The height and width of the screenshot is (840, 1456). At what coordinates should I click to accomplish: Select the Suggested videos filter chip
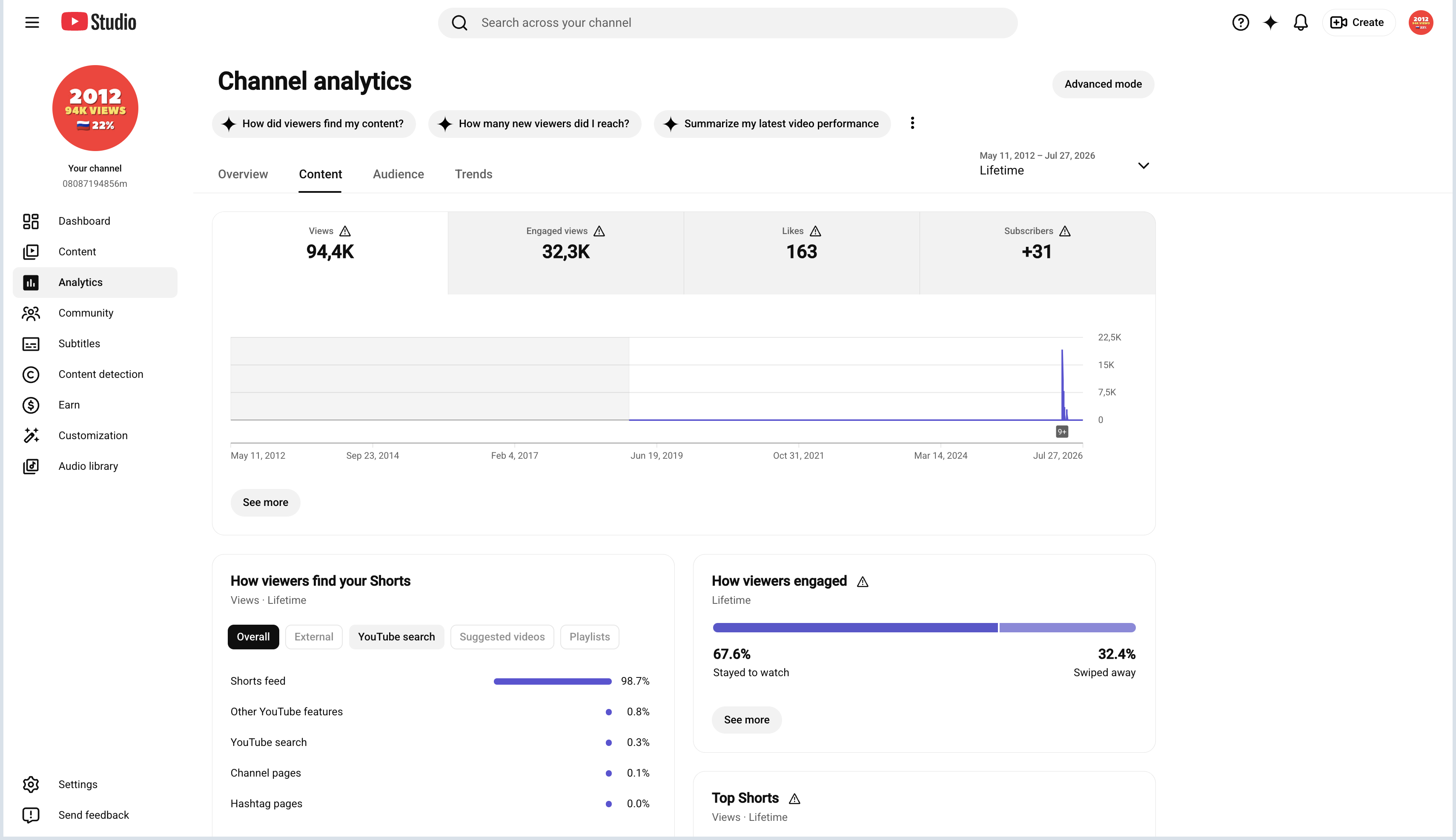[502, 637]
